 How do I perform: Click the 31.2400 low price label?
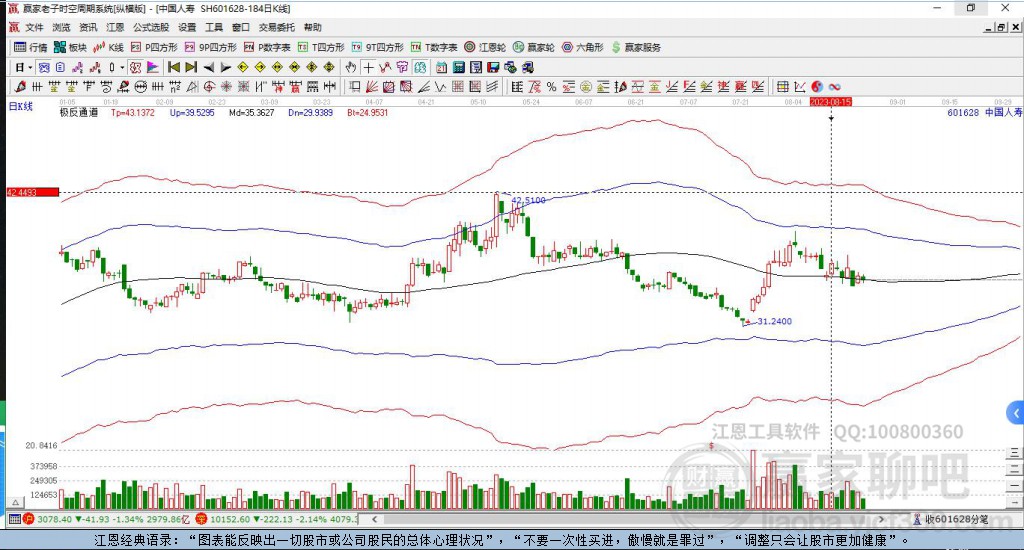[775, 321]
